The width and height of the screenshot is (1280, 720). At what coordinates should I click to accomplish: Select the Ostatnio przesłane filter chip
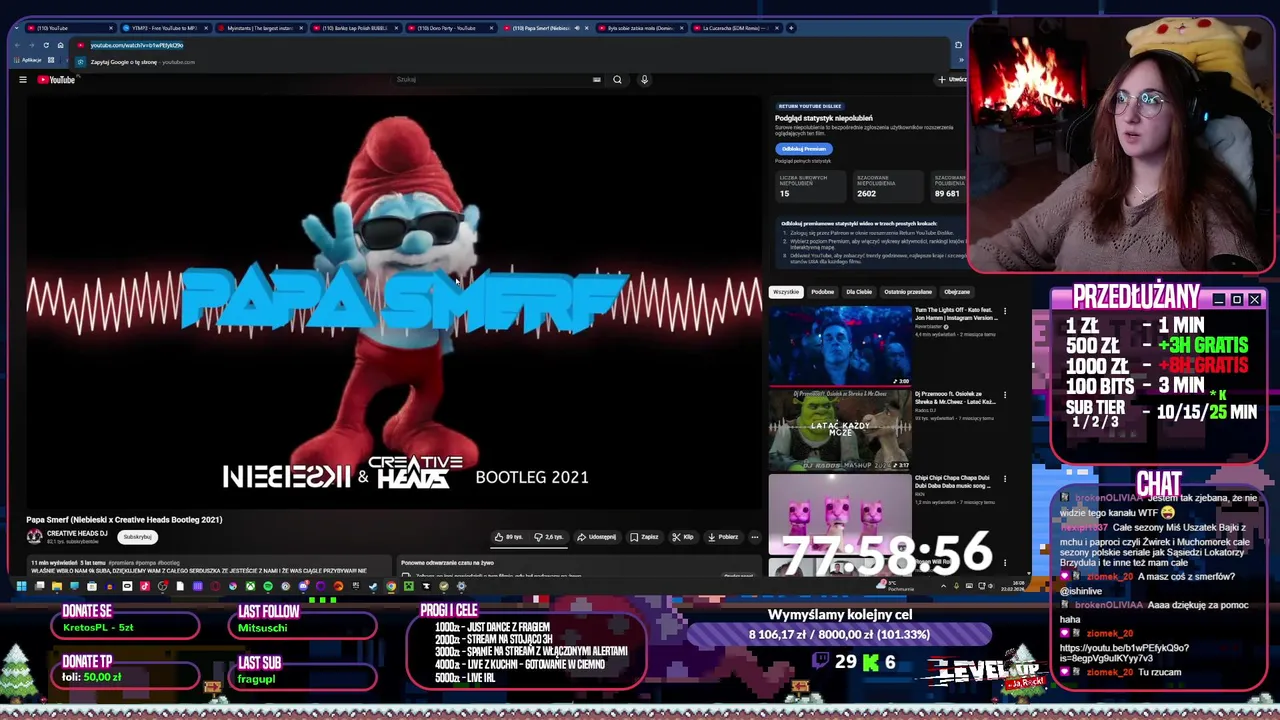(908, 292)
